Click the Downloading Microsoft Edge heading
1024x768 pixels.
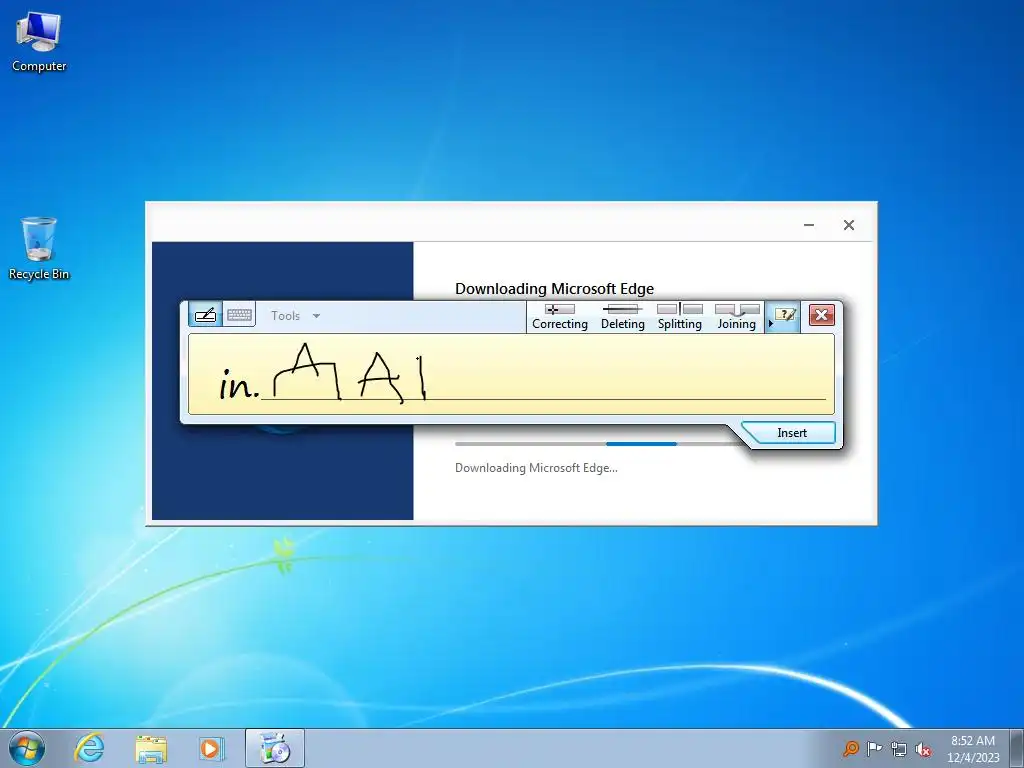[554, 289]
